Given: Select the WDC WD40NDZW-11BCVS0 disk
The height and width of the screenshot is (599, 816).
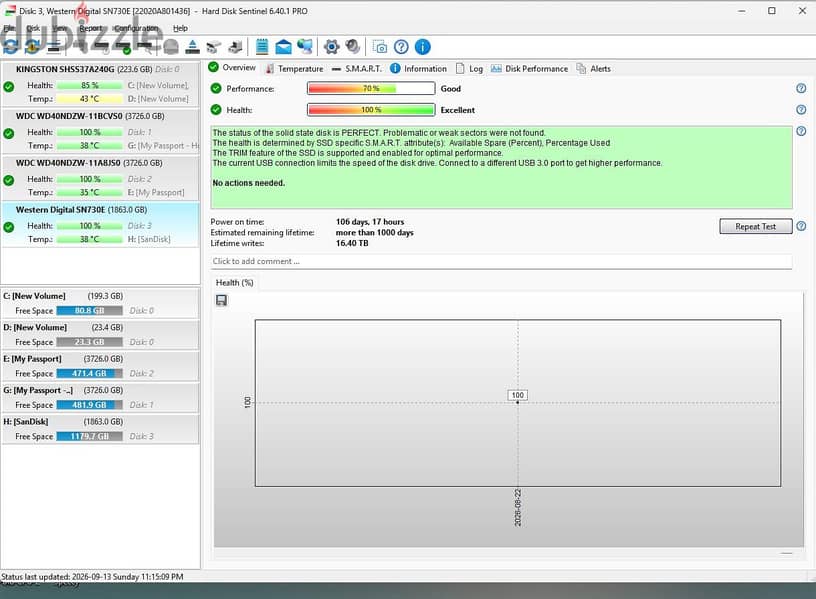Looking at the screenshot, I should click(100, 131).
